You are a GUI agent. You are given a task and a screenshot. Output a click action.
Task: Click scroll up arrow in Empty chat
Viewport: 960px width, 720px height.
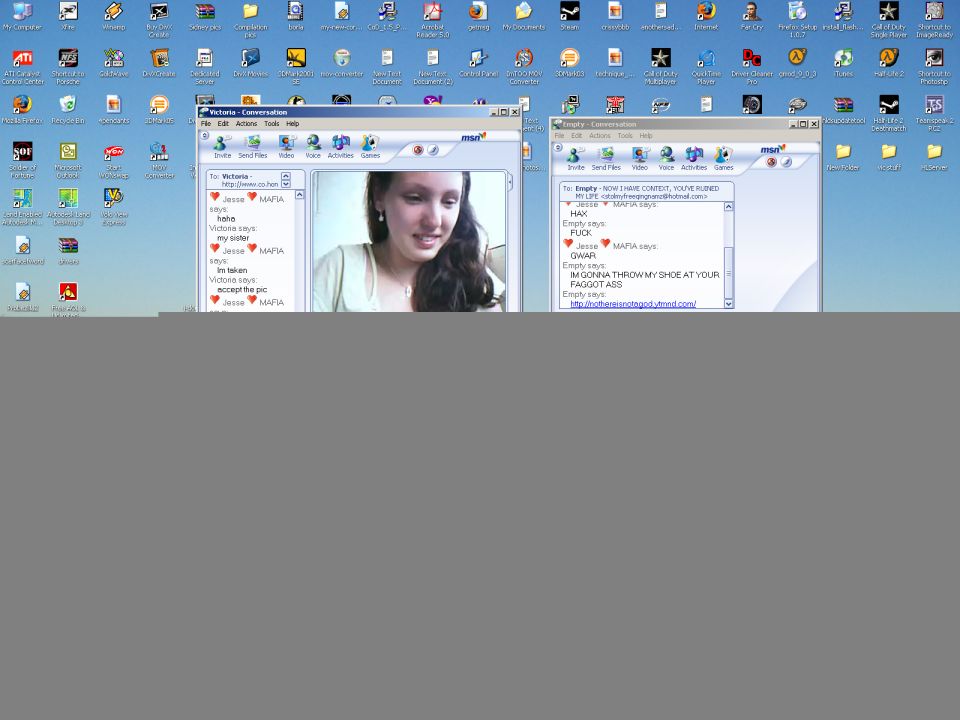[728, 207]
